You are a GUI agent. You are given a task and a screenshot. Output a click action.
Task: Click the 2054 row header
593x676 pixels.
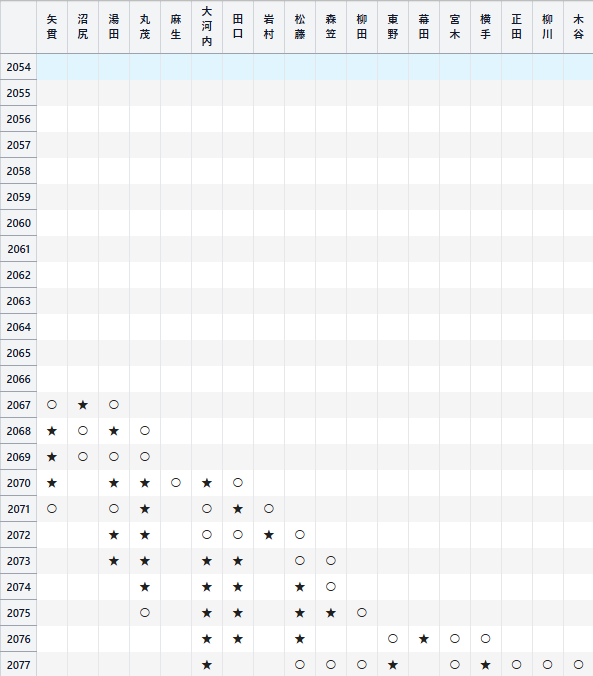tap(19, 67)
